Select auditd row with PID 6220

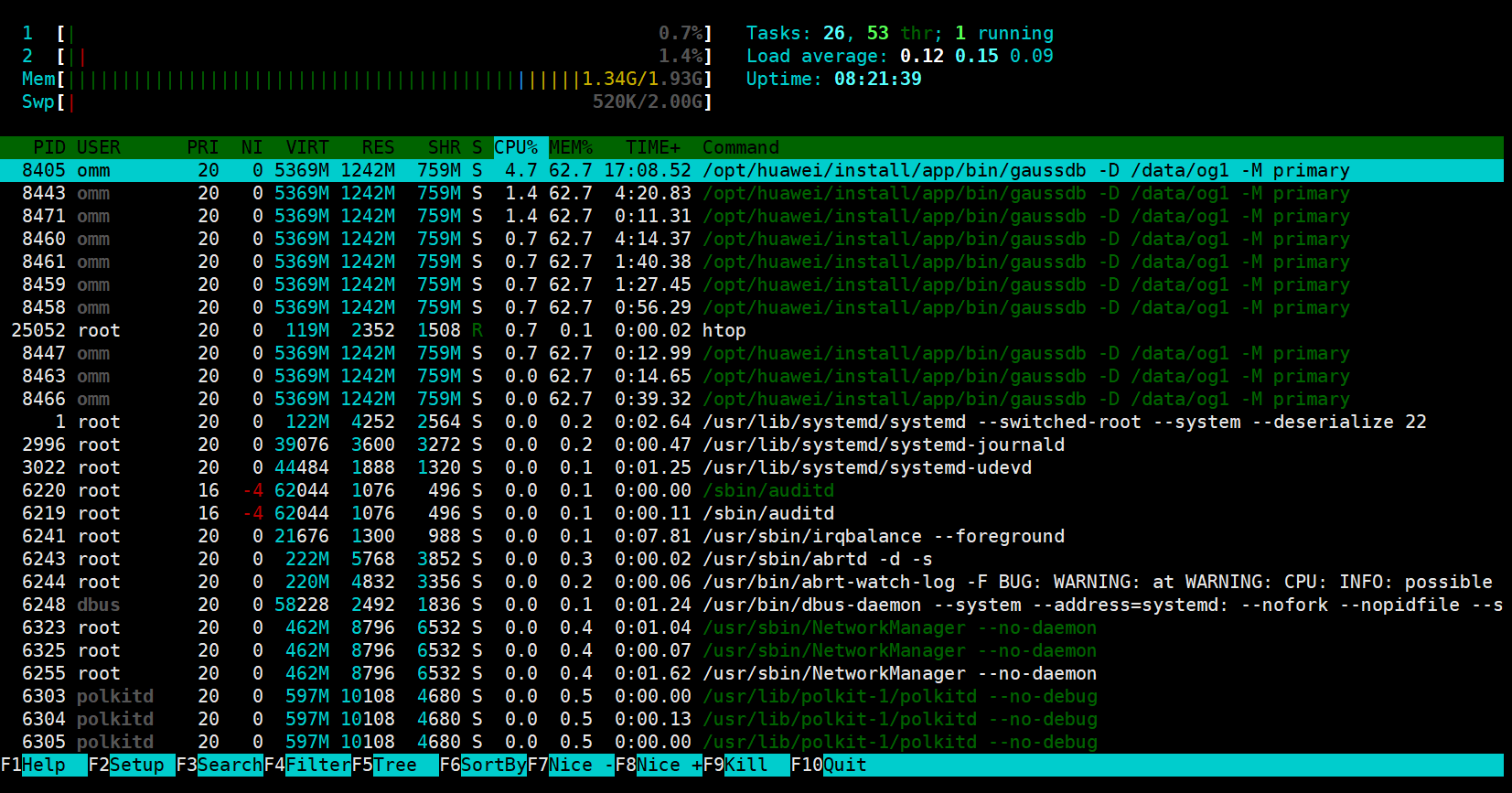pos(752,490)
